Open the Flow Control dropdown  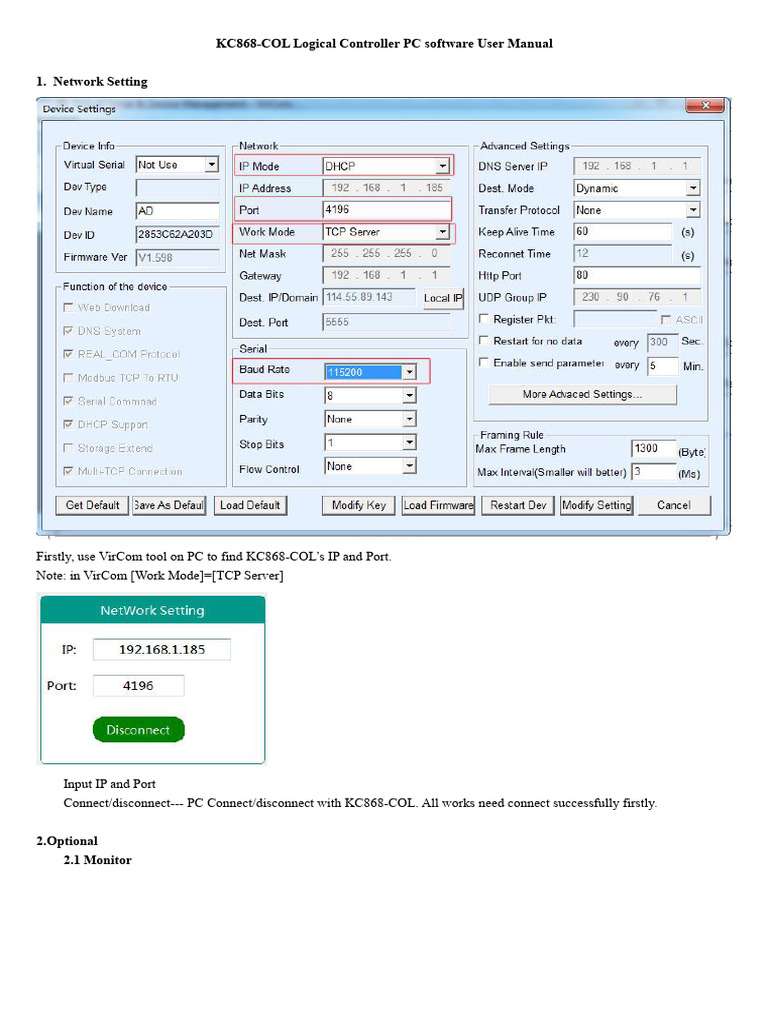coord(409,466)
